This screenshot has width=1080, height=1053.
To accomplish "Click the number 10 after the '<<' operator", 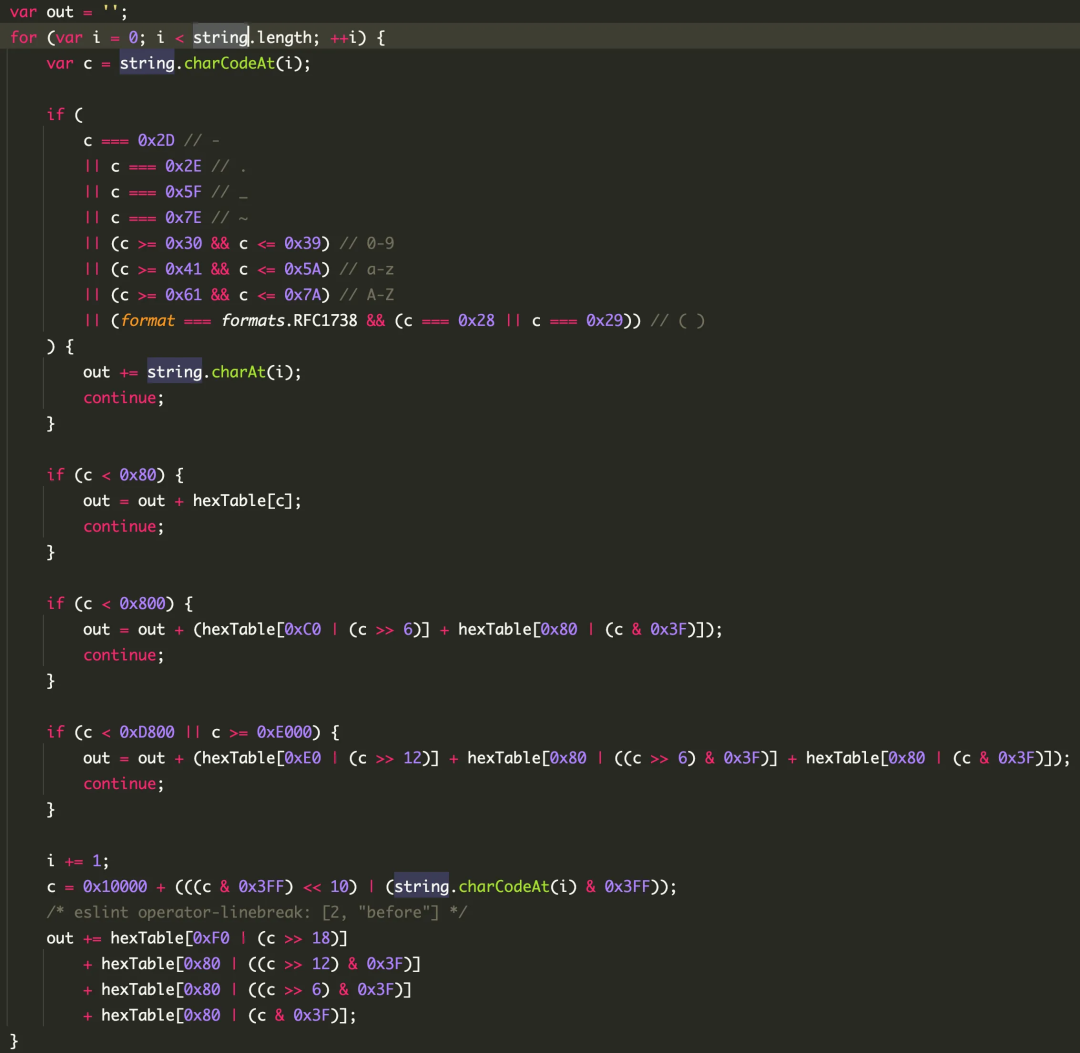I will [340, 887].
